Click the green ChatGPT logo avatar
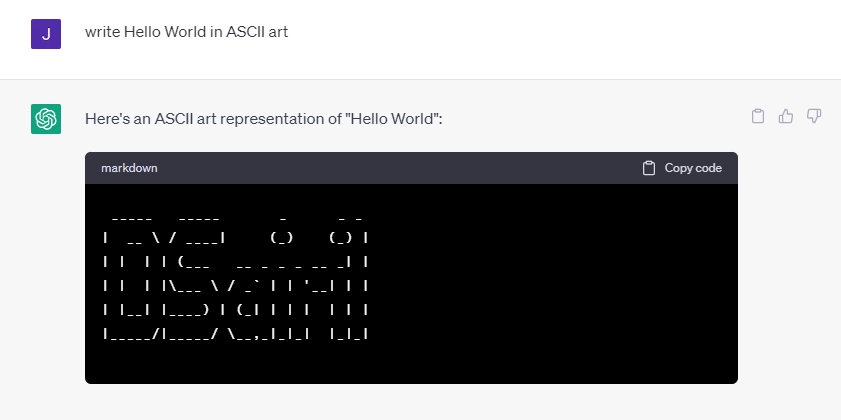The width and height of the screenshot is (841, 420). point(46,119)
